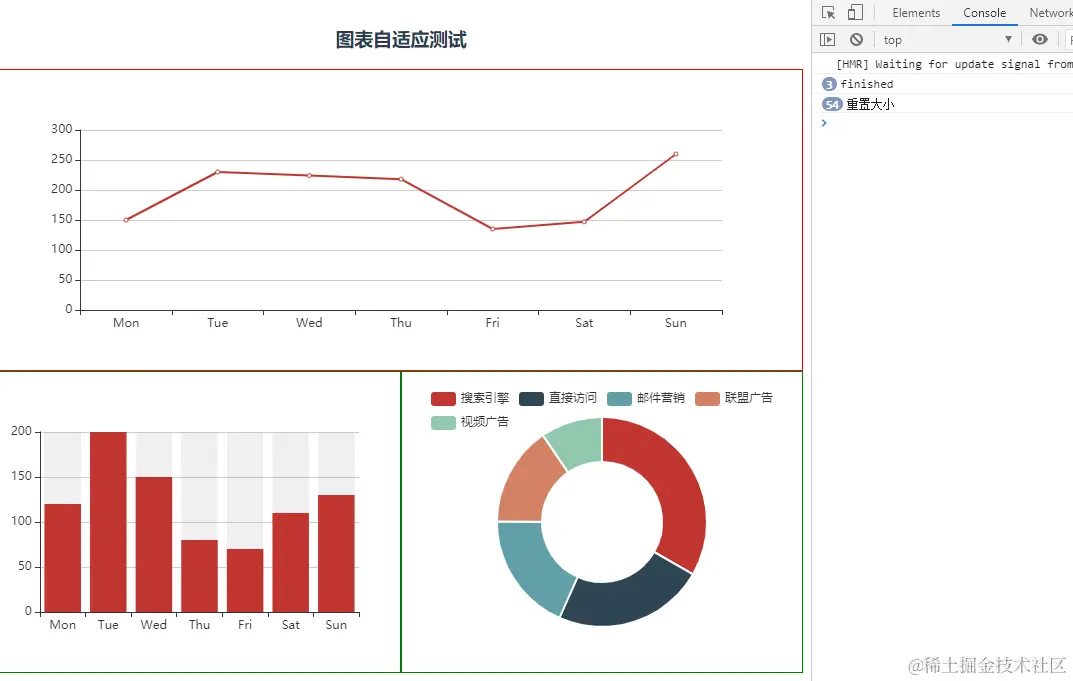
Task: Click the 200 label on bar chart axis
Action: pyautogui.click(x=21, y=431)
